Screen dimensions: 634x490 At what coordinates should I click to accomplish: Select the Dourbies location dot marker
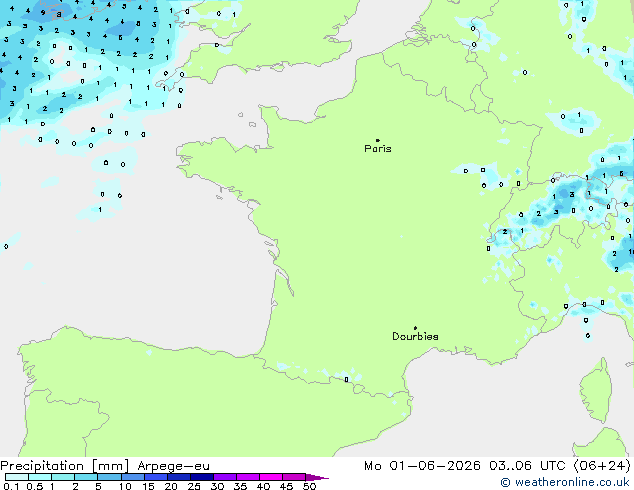pos(415,328)
